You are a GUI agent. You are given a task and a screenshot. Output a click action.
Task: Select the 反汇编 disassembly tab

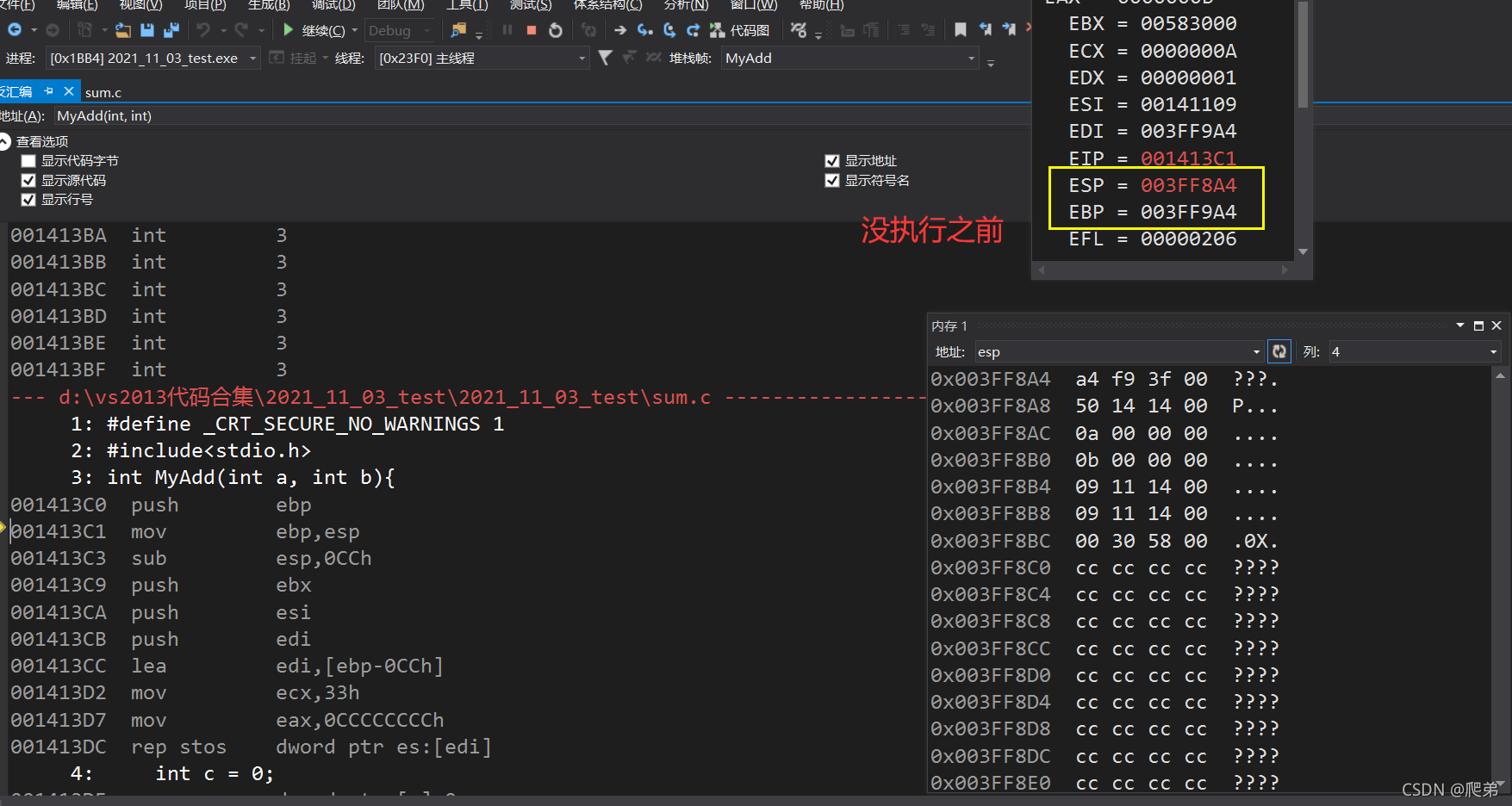[16, 91]
